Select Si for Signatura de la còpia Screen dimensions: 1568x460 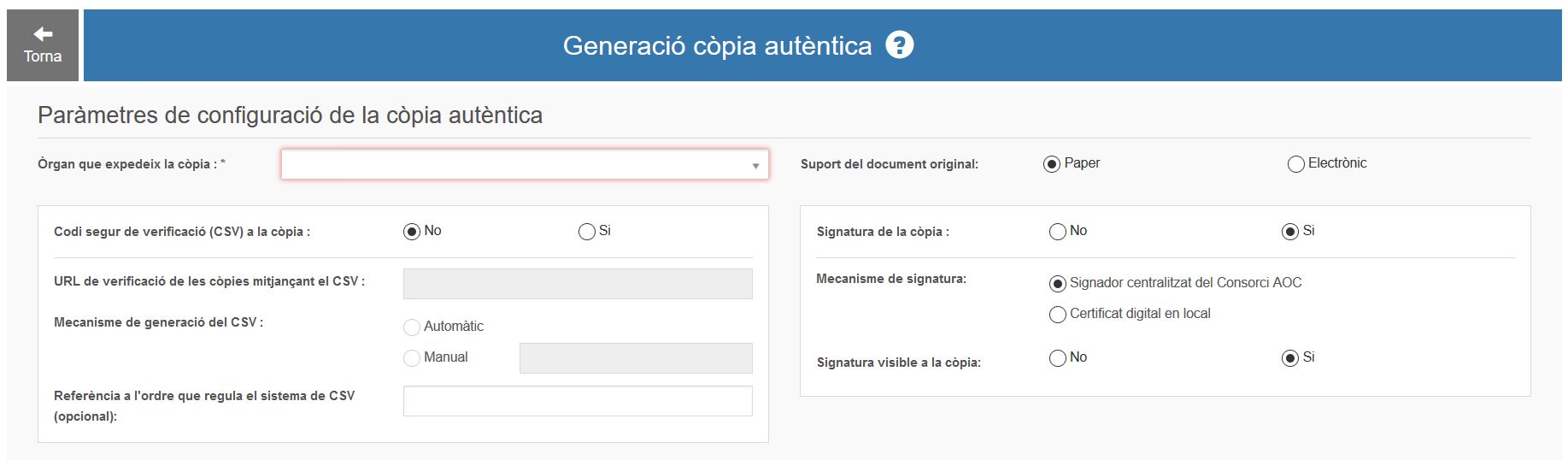click(x=1290, y=232)
